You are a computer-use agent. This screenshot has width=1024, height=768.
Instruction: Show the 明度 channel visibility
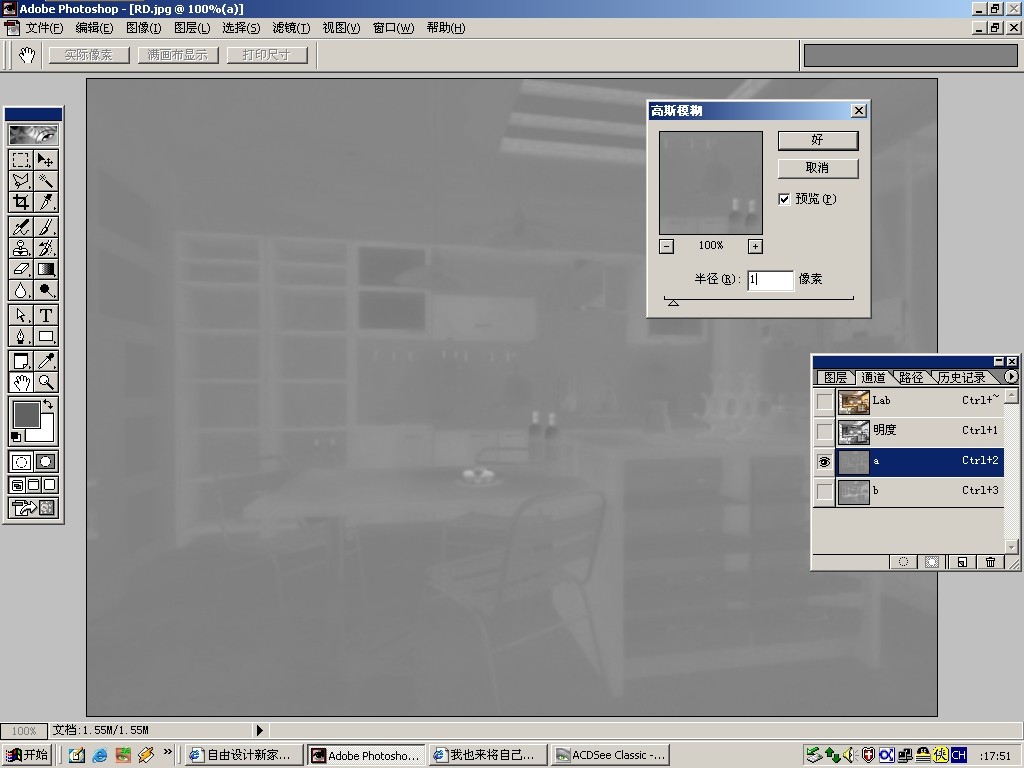point(824,431)
